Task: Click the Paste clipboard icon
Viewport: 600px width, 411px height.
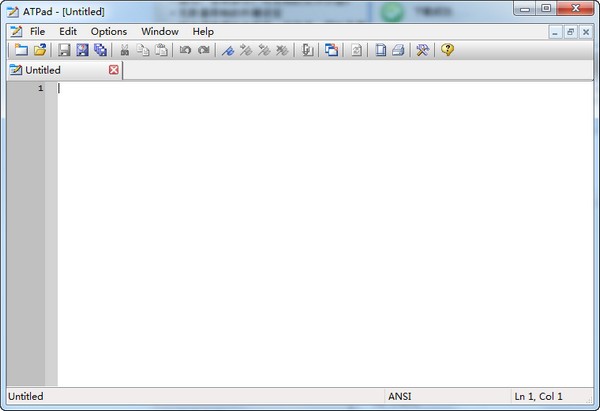Action: [x=161, y=50]
